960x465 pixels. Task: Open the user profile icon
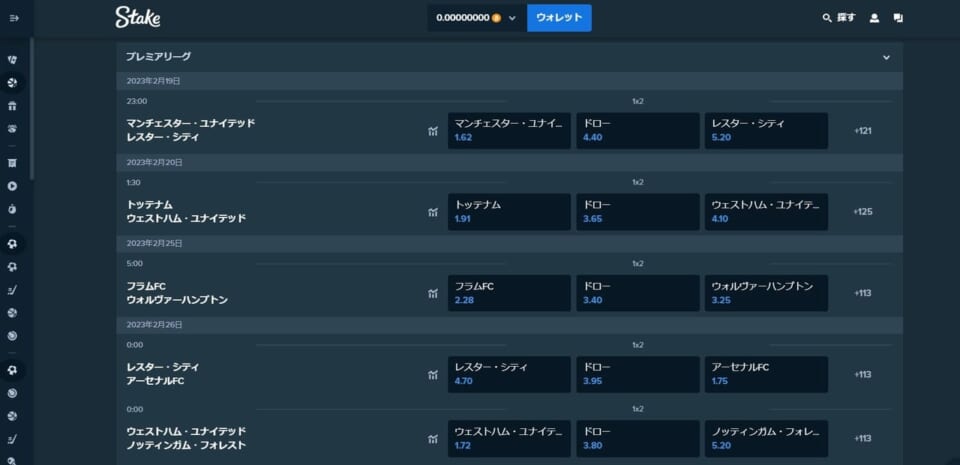click(x=874, y=18)
